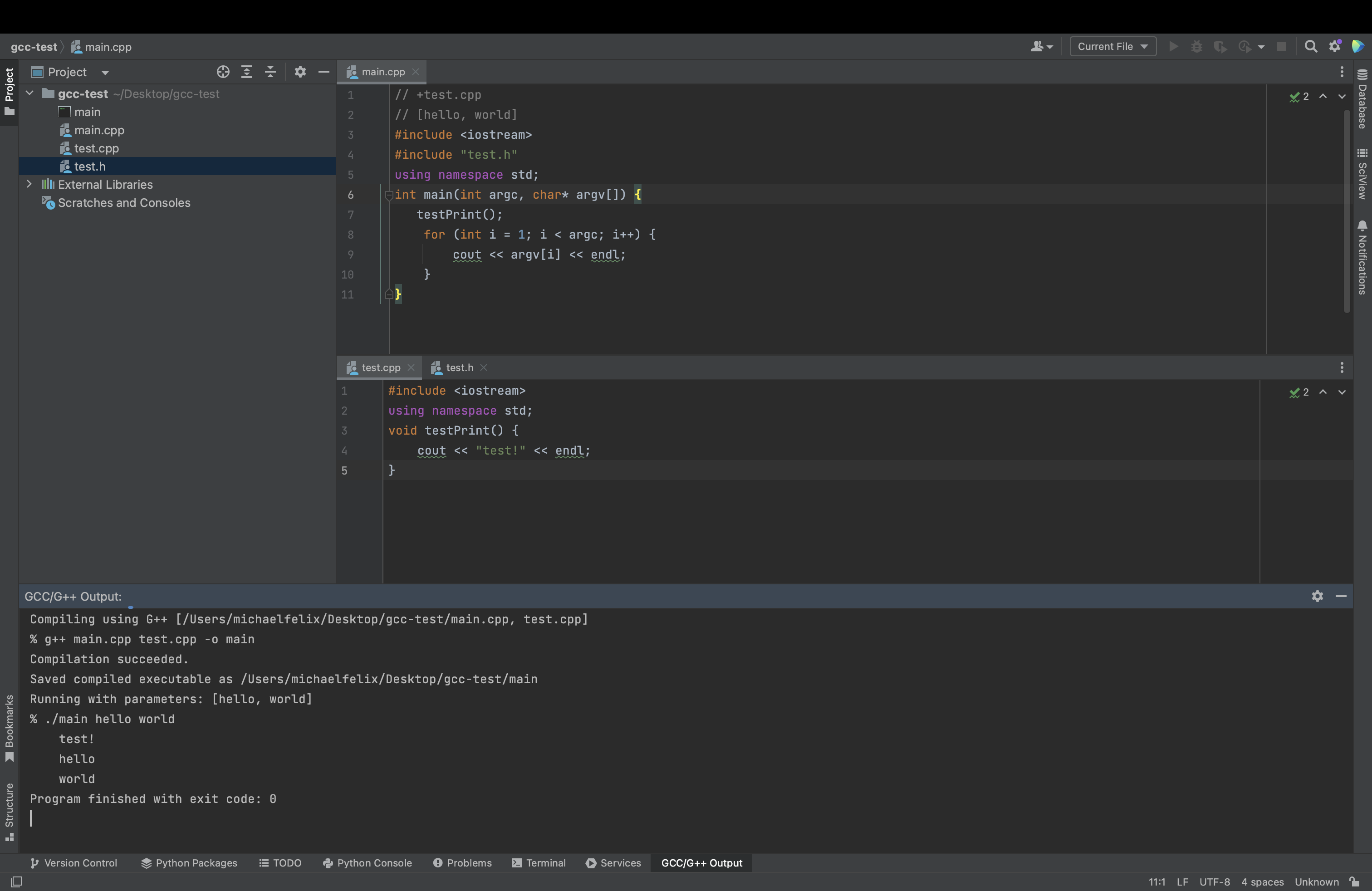
Task: Go to previous highlighted problem in main.cpp
Action: (1323, 96)
